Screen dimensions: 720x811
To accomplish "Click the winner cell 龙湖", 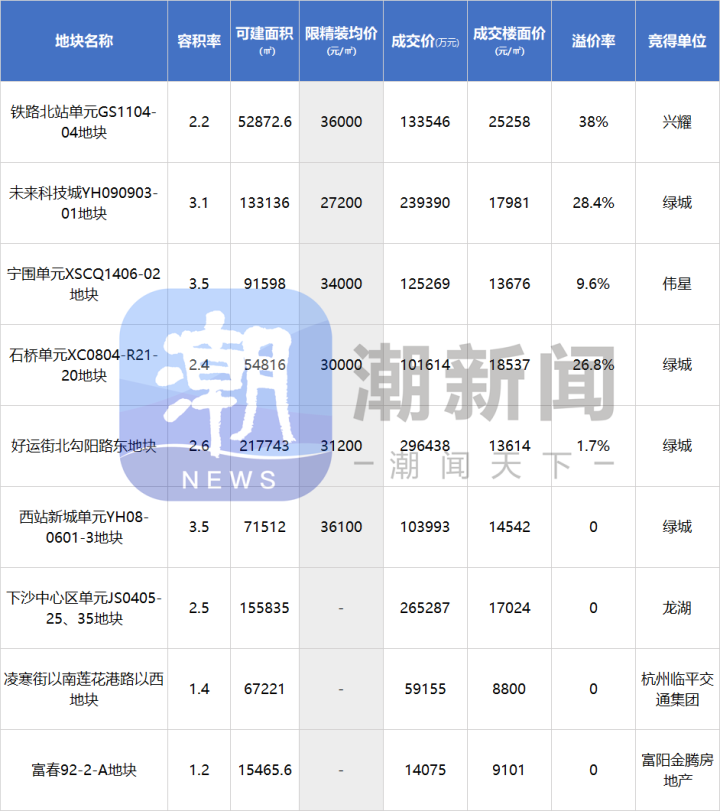I will [x=677, y=608].
